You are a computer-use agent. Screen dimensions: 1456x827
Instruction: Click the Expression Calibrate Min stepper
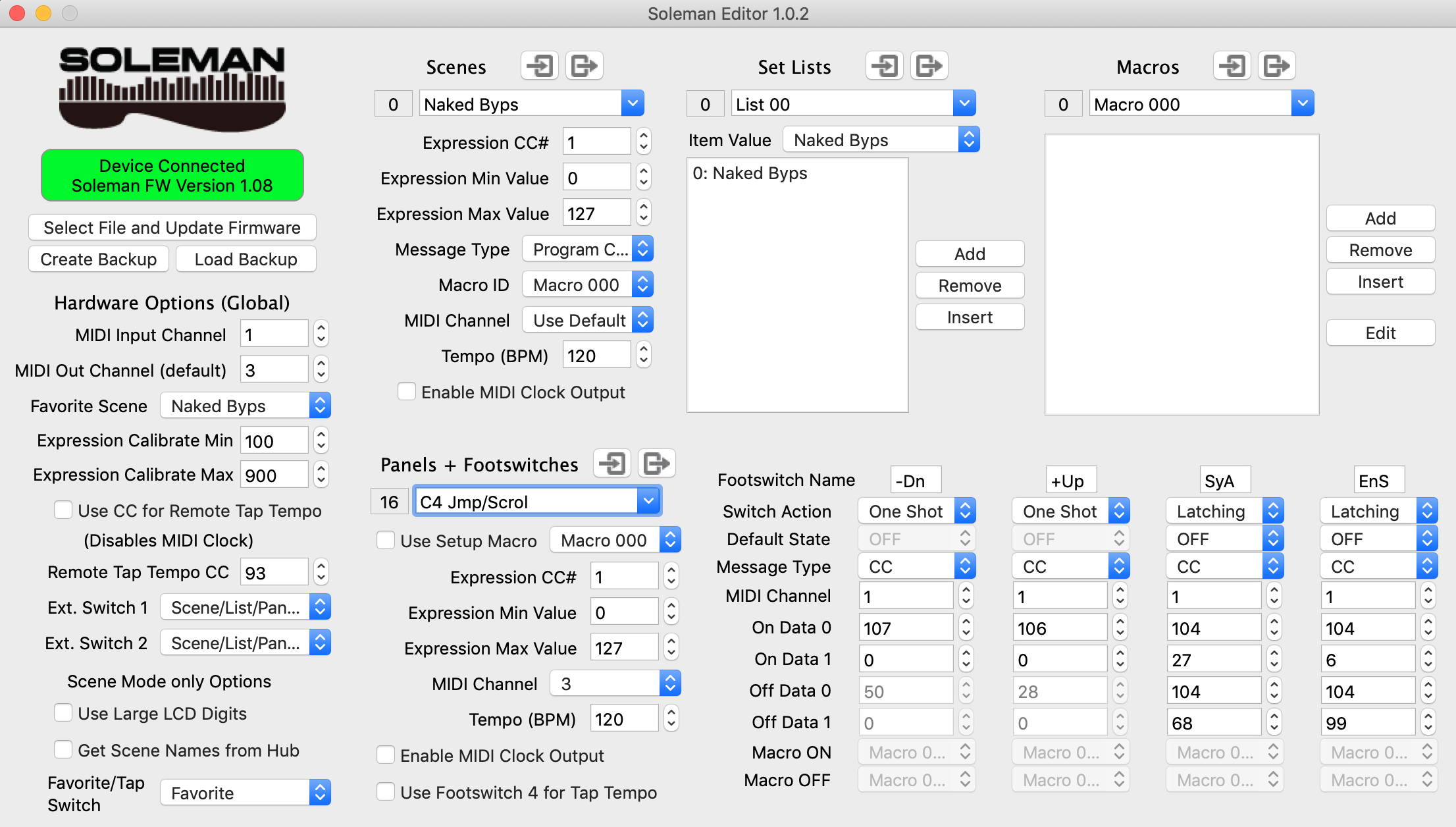[321, 440]
